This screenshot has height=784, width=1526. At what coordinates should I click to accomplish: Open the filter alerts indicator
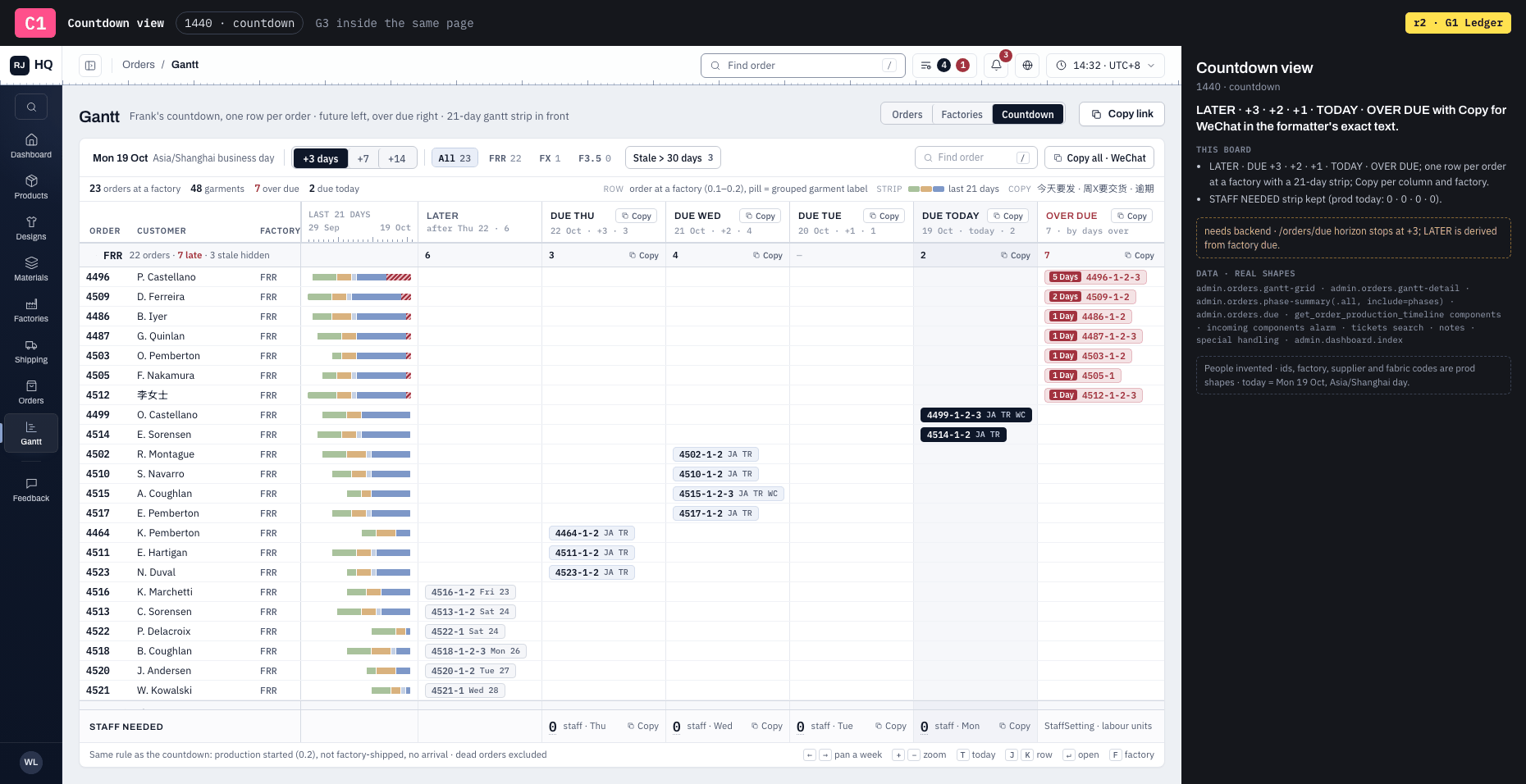coord(944,66)
